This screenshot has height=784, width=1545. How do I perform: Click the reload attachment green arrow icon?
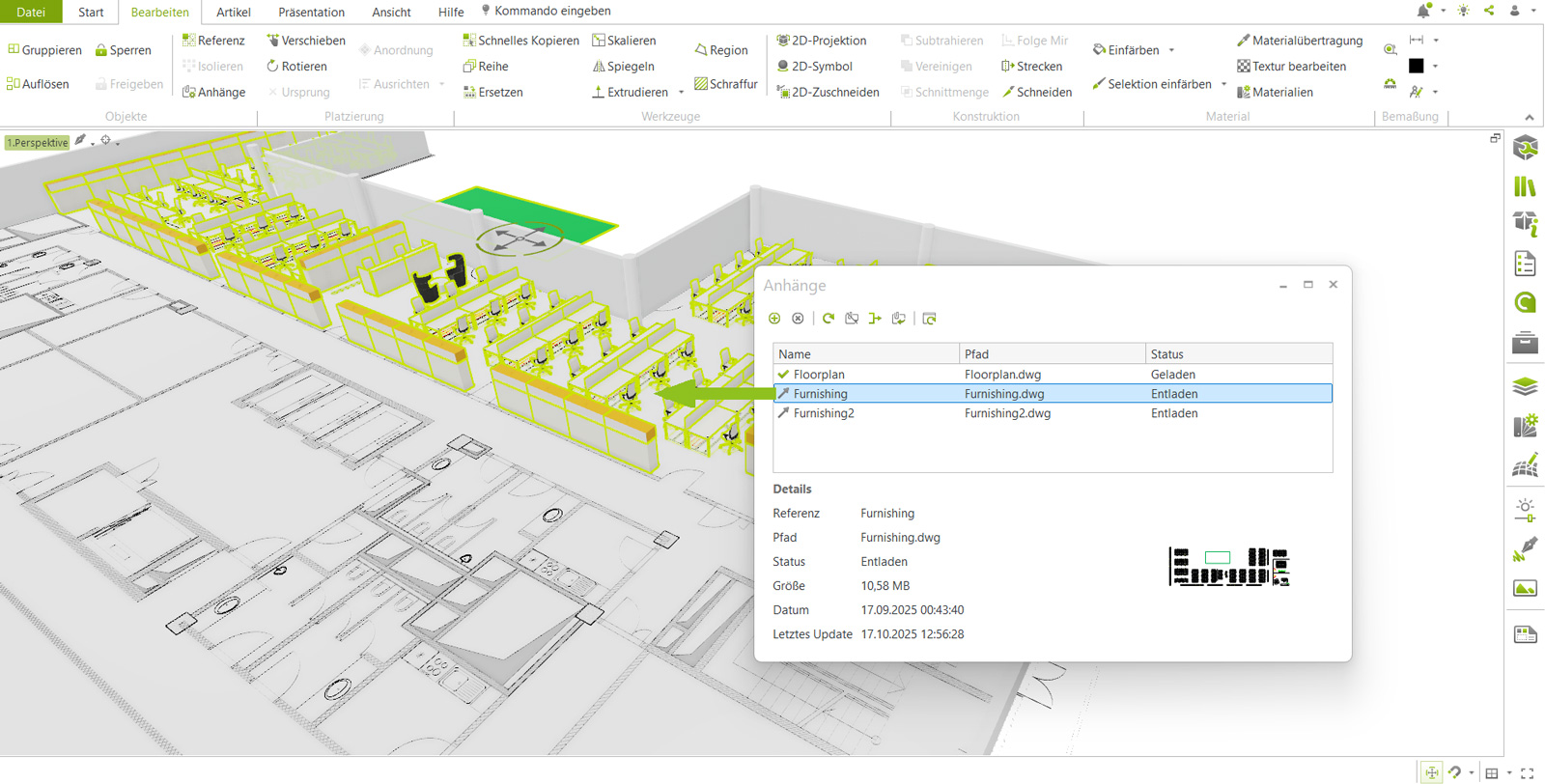click(829, 319)
